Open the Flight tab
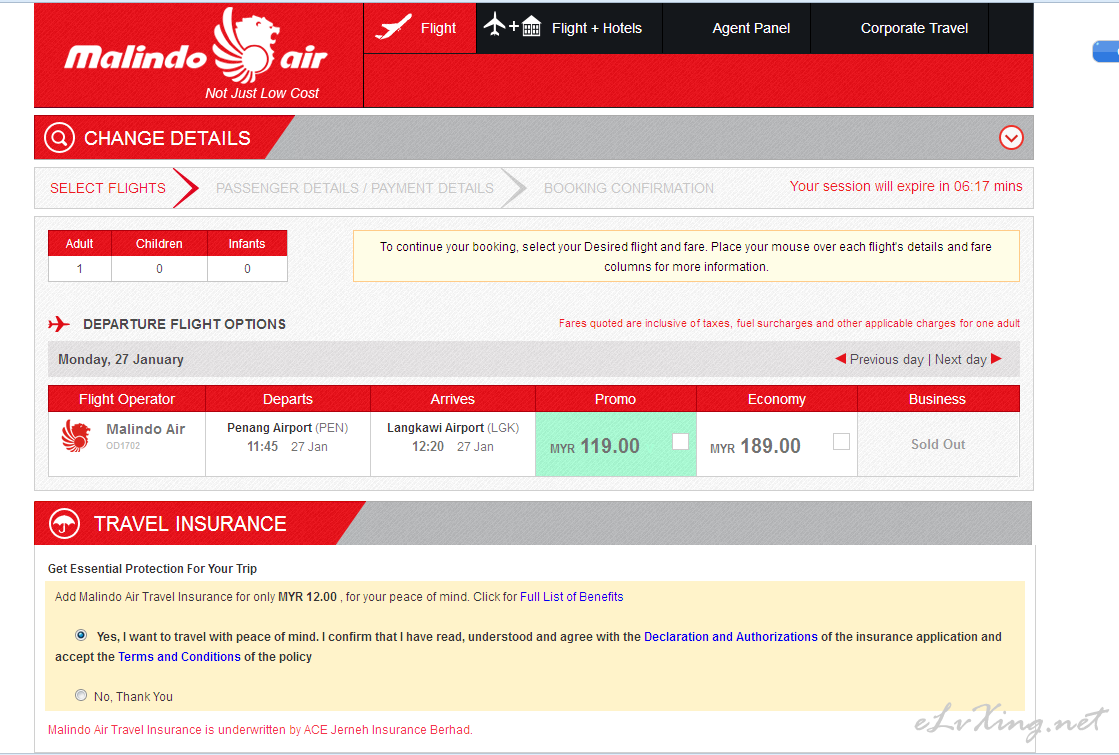This screenshot has width=1119, height=755. (x=420, y=28)
